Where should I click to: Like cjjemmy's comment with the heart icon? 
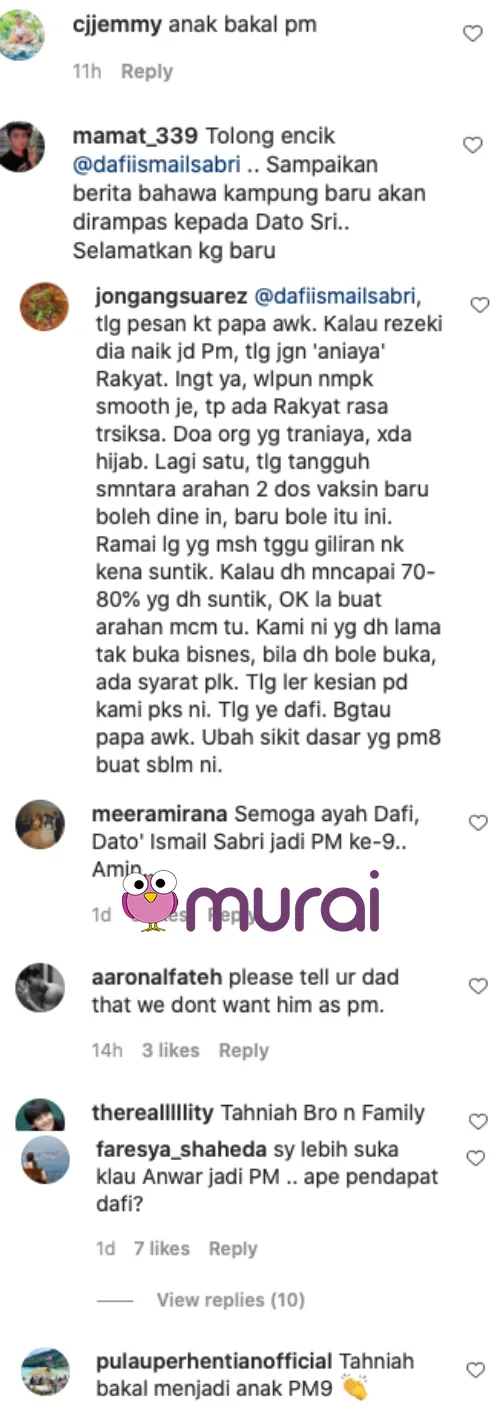point(472,34)
